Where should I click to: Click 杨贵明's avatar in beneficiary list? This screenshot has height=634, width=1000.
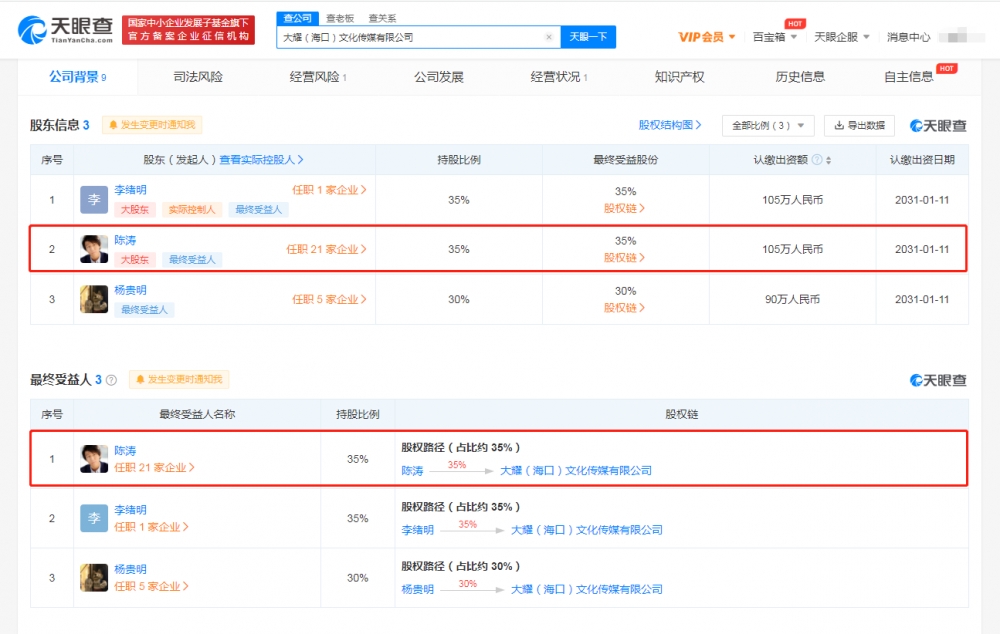coord(94,578)
